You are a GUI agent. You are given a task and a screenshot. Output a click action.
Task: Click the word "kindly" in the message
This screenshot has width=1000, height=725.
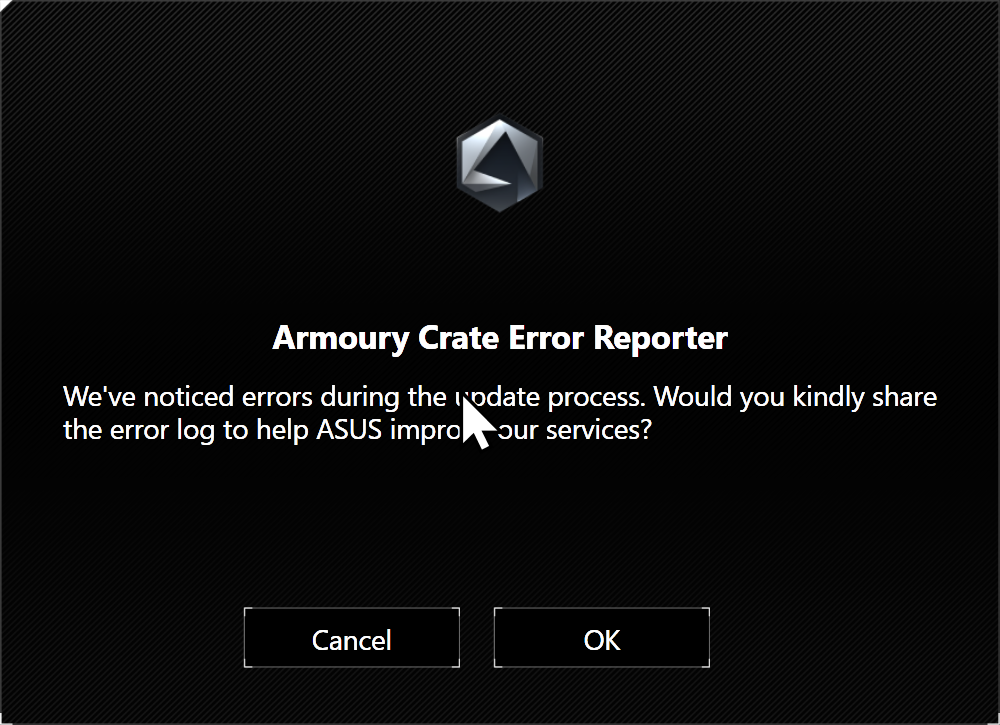tap(828, 397)
